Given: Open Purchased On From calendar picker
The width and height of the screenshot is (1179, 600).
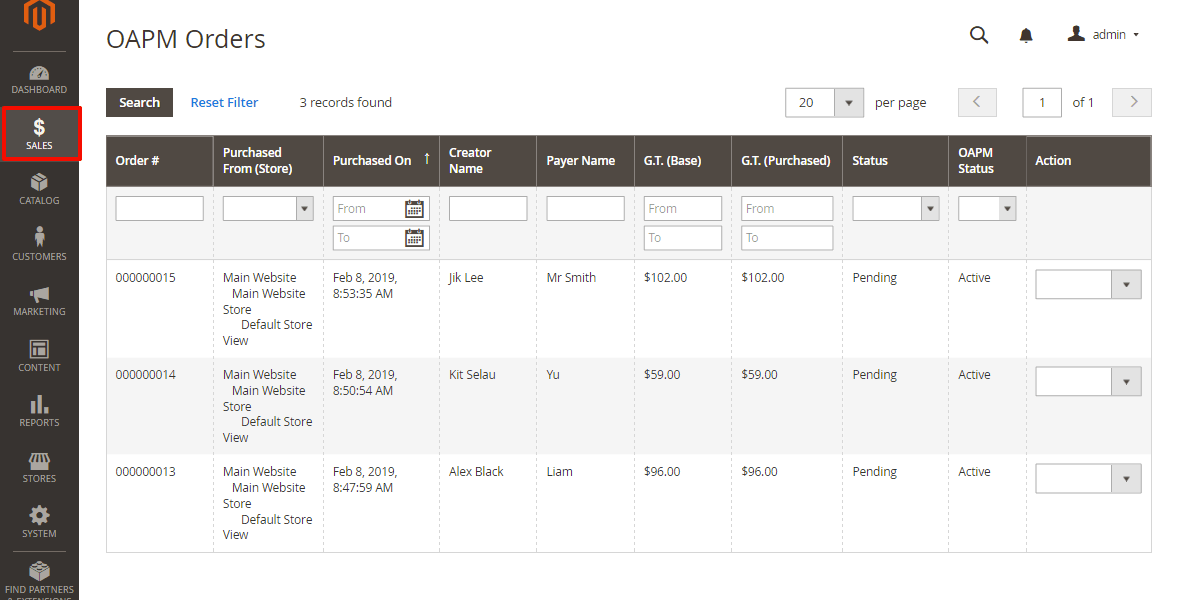Looking at the screenshot, I should point(414,209).
